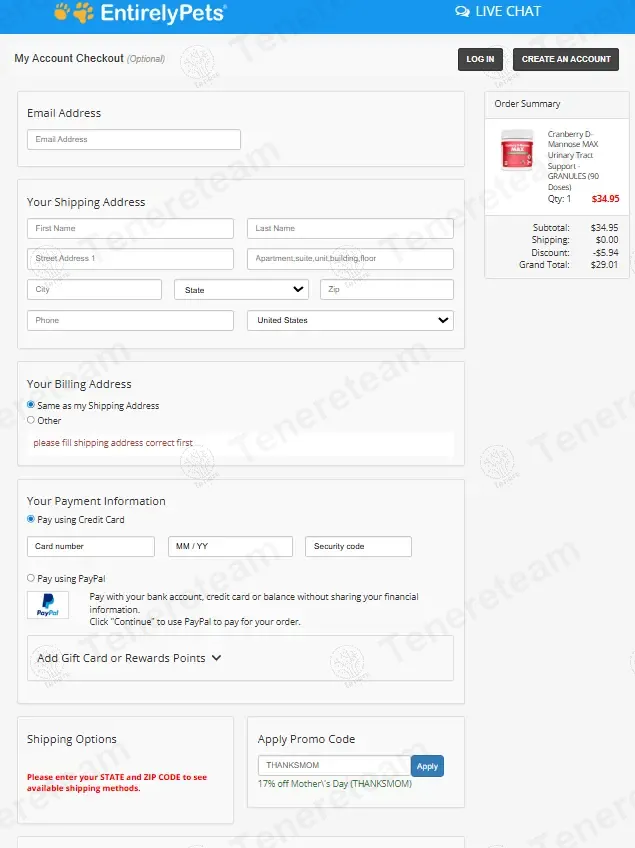Click the Last Name field
The width and height of the screenshot is (635, 848).
point(350,228)
